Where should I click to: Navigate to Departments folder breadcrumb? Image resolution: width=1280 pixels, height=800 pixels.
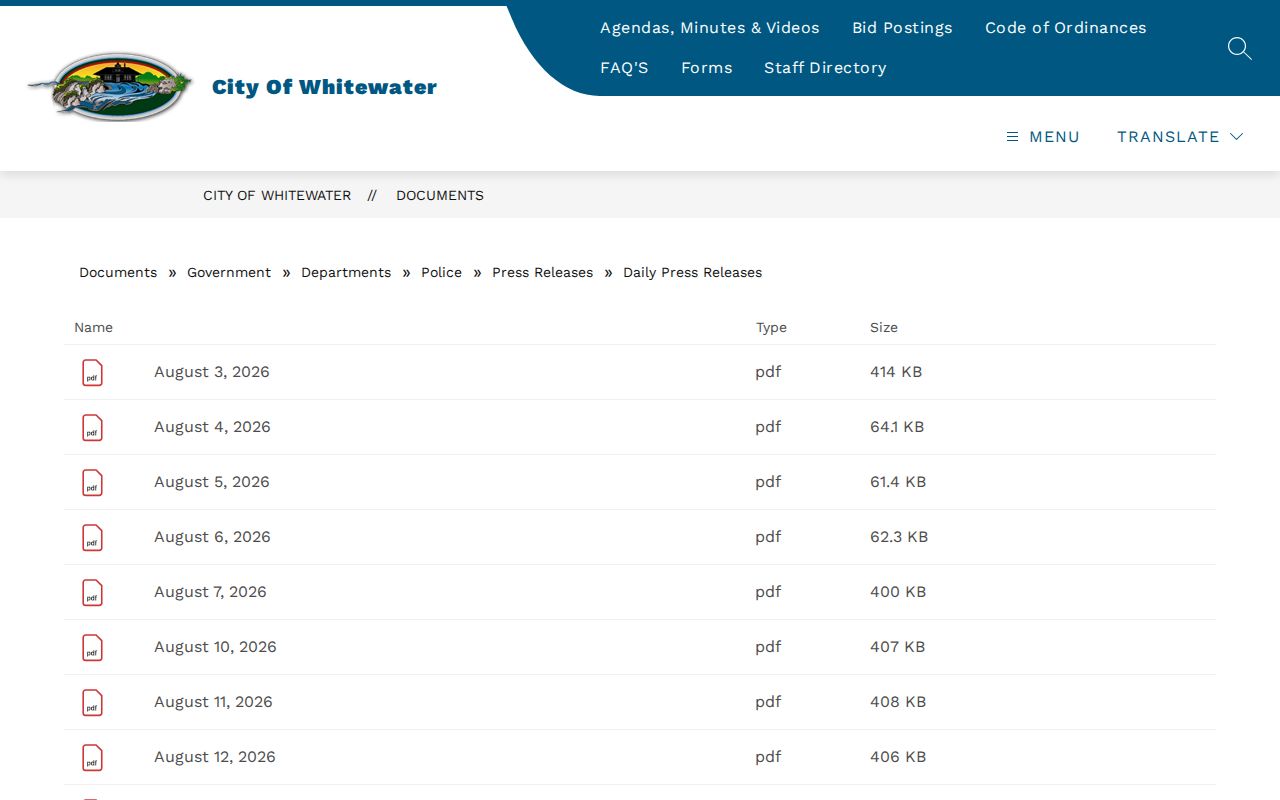pos(346,273)
